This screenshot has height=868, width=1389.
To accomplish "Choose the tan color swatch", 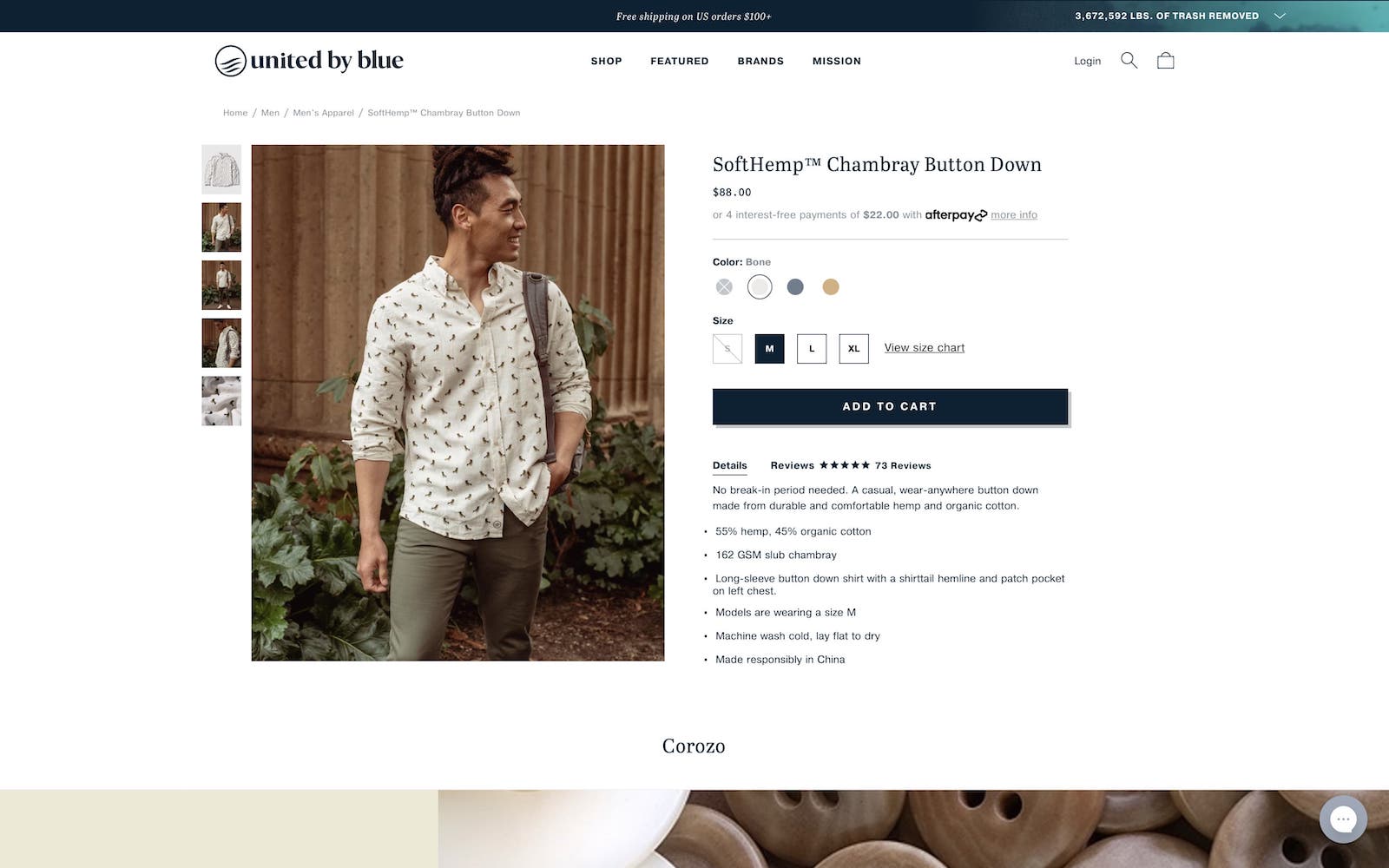I will point(831,286).
